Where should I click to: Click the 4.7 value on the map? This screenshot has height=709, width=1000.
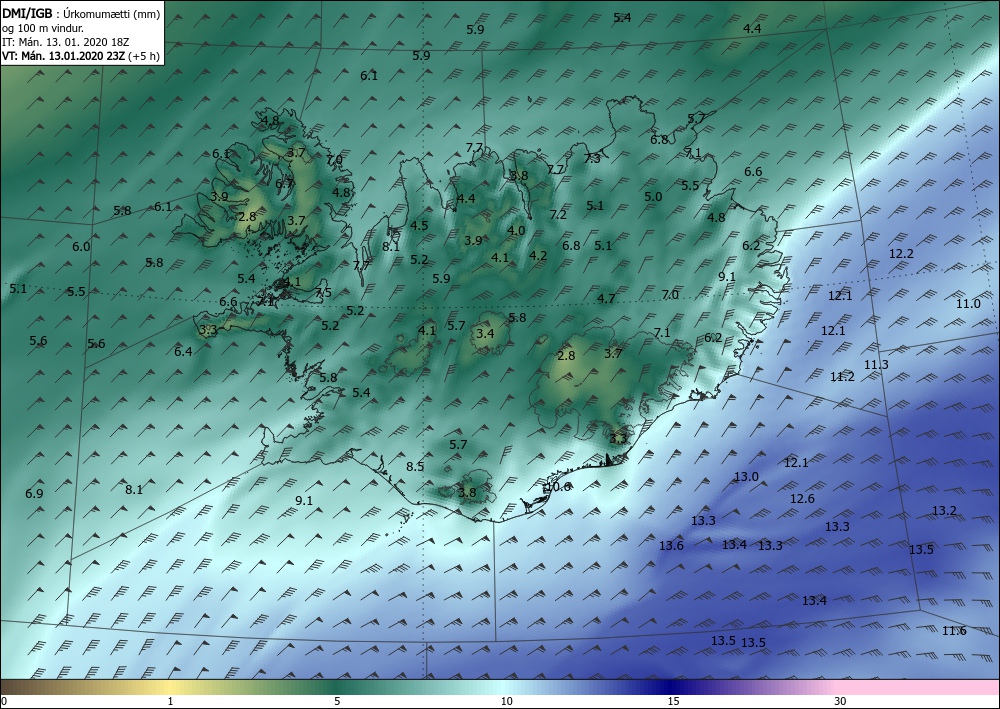click(x=607, y=298)
